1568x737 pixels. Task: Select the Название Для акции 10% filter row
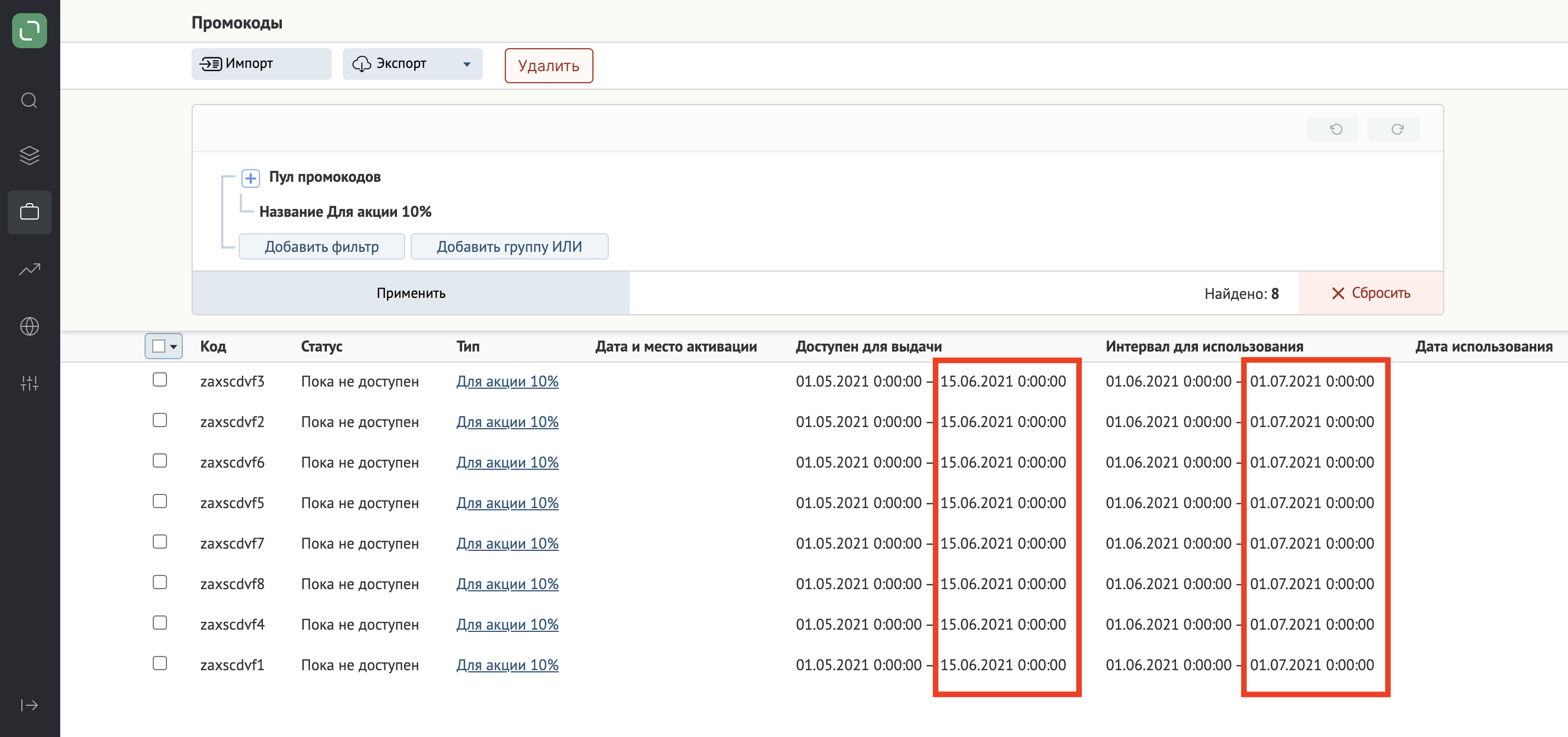coord(345,212)
